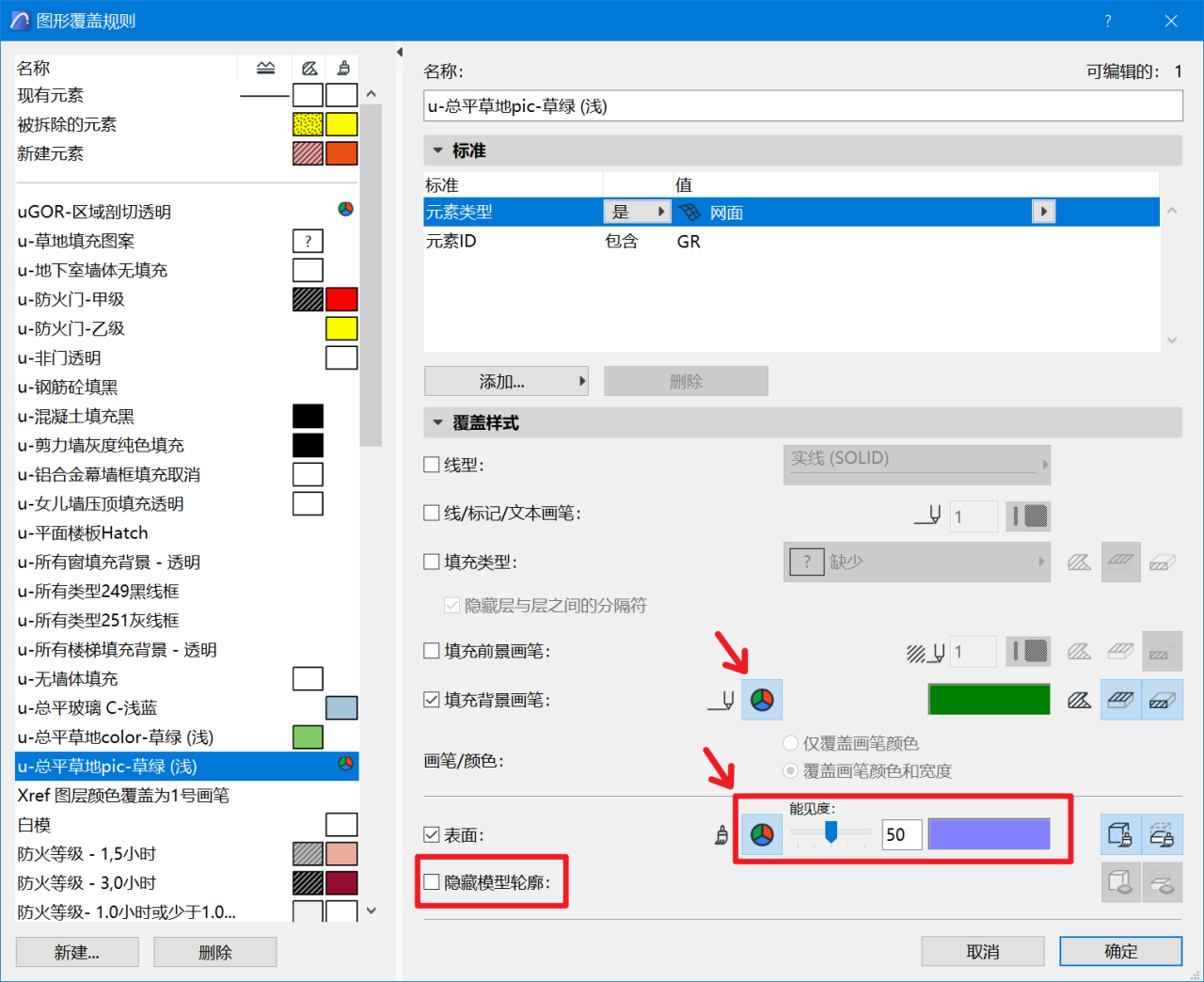Open the 实线 (SOLID) line type dropdown
Image resolution: width=1204 pixels, height=982 pixels.
pos(917,464)
